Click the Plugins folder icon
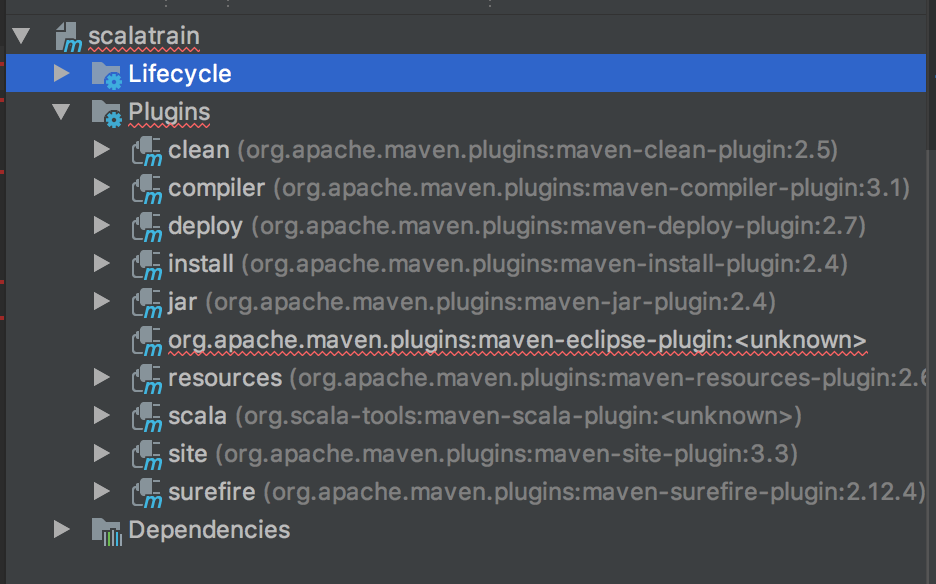936x584 pixels. (106, 112)
